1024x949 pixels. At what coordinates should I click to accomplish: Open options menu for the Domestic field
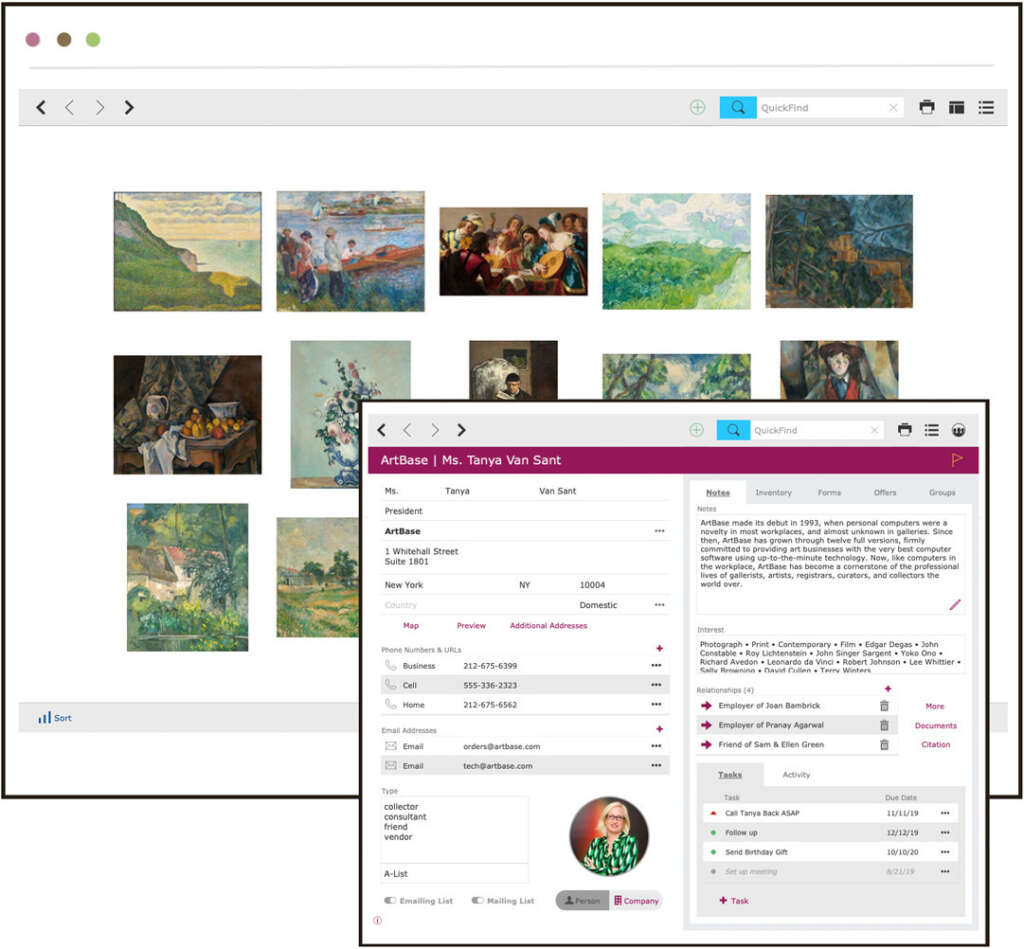pyautogui.click(x=660, y=605)
